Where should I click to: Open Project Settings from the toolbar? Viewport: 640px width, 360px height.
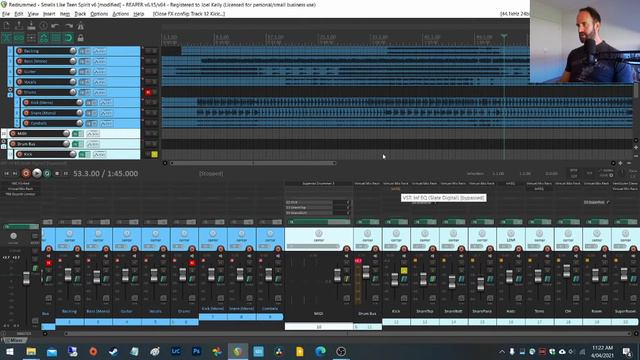point(43,26)
